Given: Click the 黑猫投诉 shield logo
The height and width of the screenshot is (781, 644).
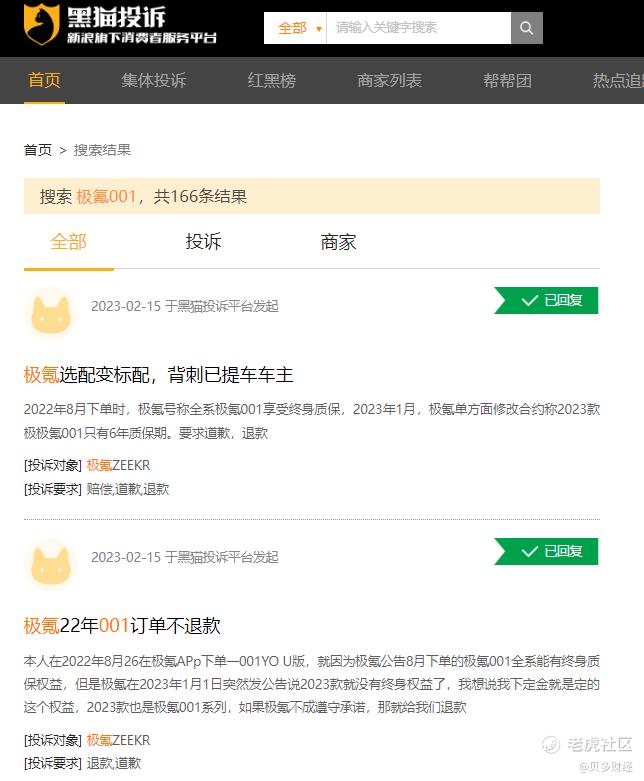Looking at the screenshot, I should click(42, 24).
